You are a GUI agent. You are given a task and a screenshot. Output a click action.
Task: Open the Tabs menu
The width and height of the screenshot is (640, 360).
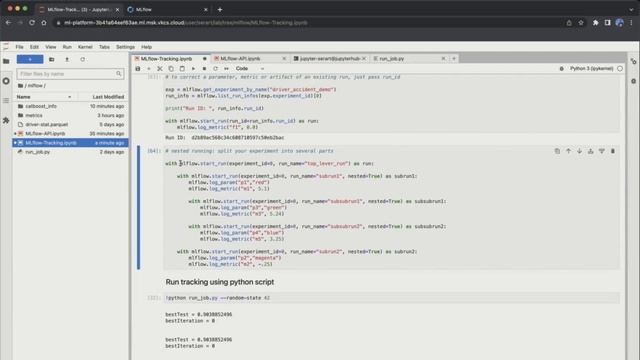104,47
